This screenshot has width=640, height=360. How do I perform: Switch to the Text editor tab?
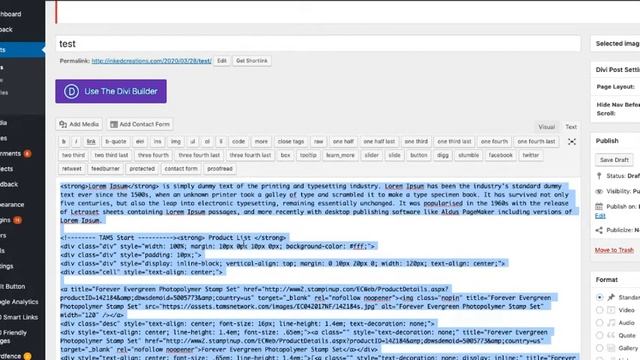pos(571,127)
